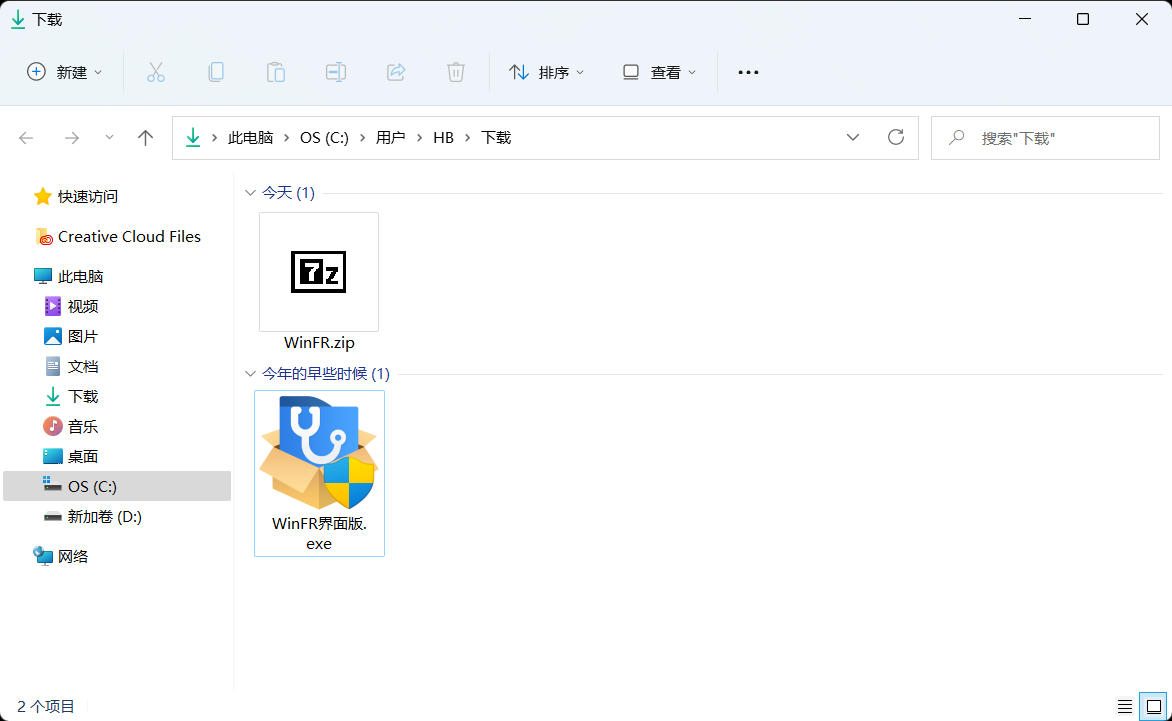This screenshot has width=1172, height=721.
Task: Switch to large thumbnails view
Action: click(1153, 706)
